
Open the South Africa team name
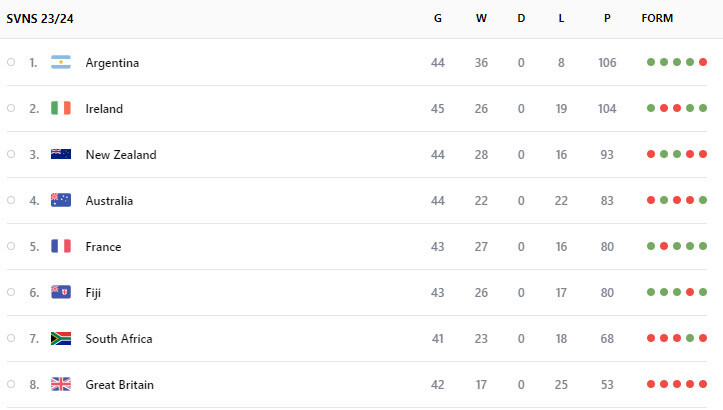tap(119, 339)
